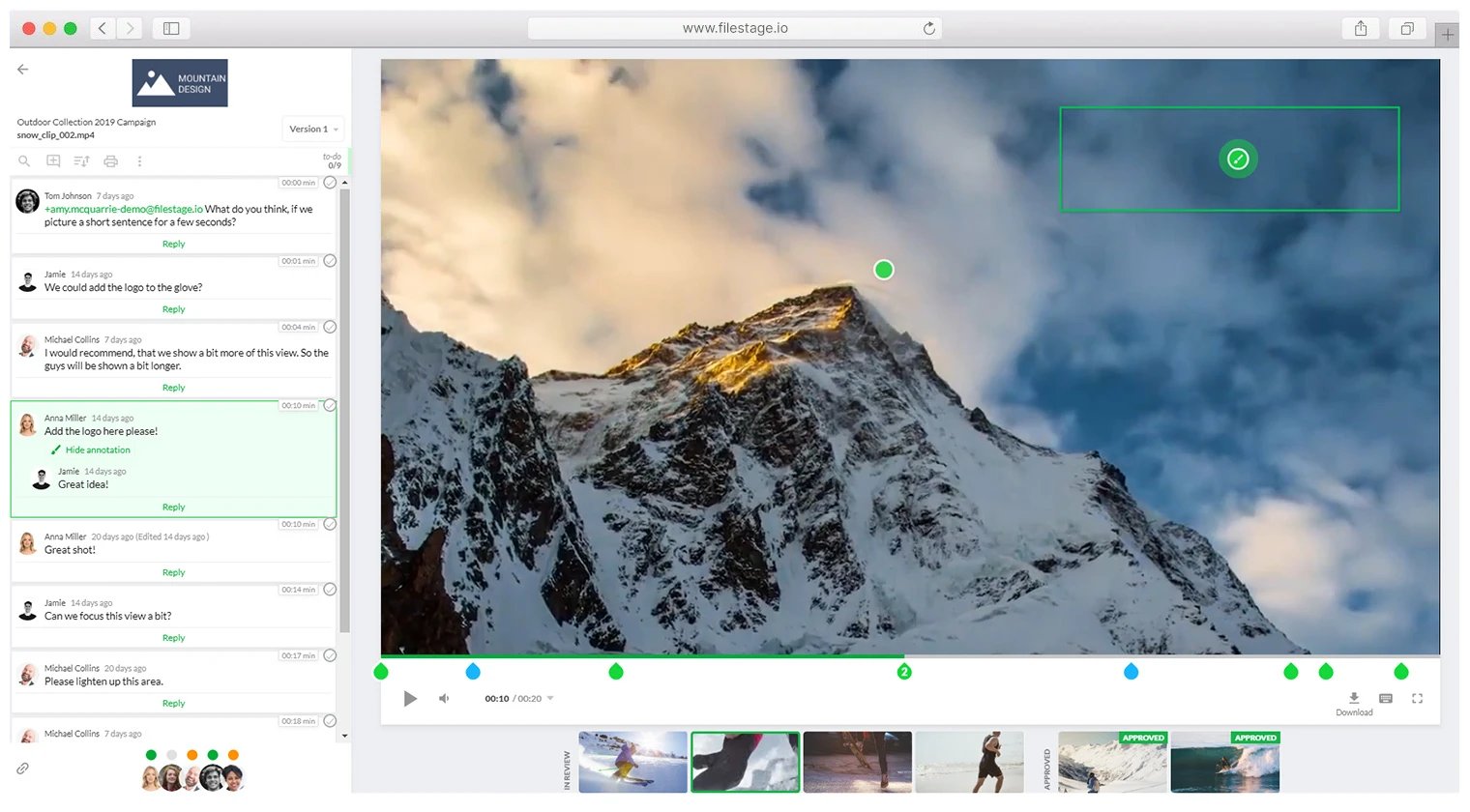Expand the time format dropdown arrow

pos(550,699)
